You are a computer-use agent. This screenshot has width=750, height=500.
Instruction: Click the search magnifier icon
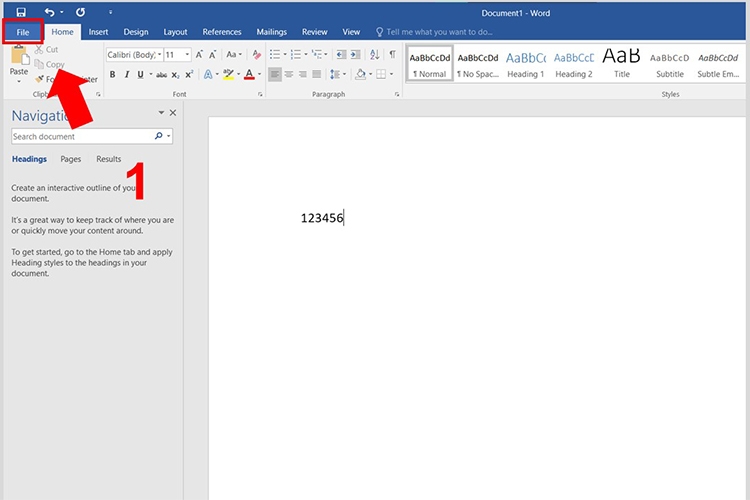pyautogui.click(x=159, y=136)
